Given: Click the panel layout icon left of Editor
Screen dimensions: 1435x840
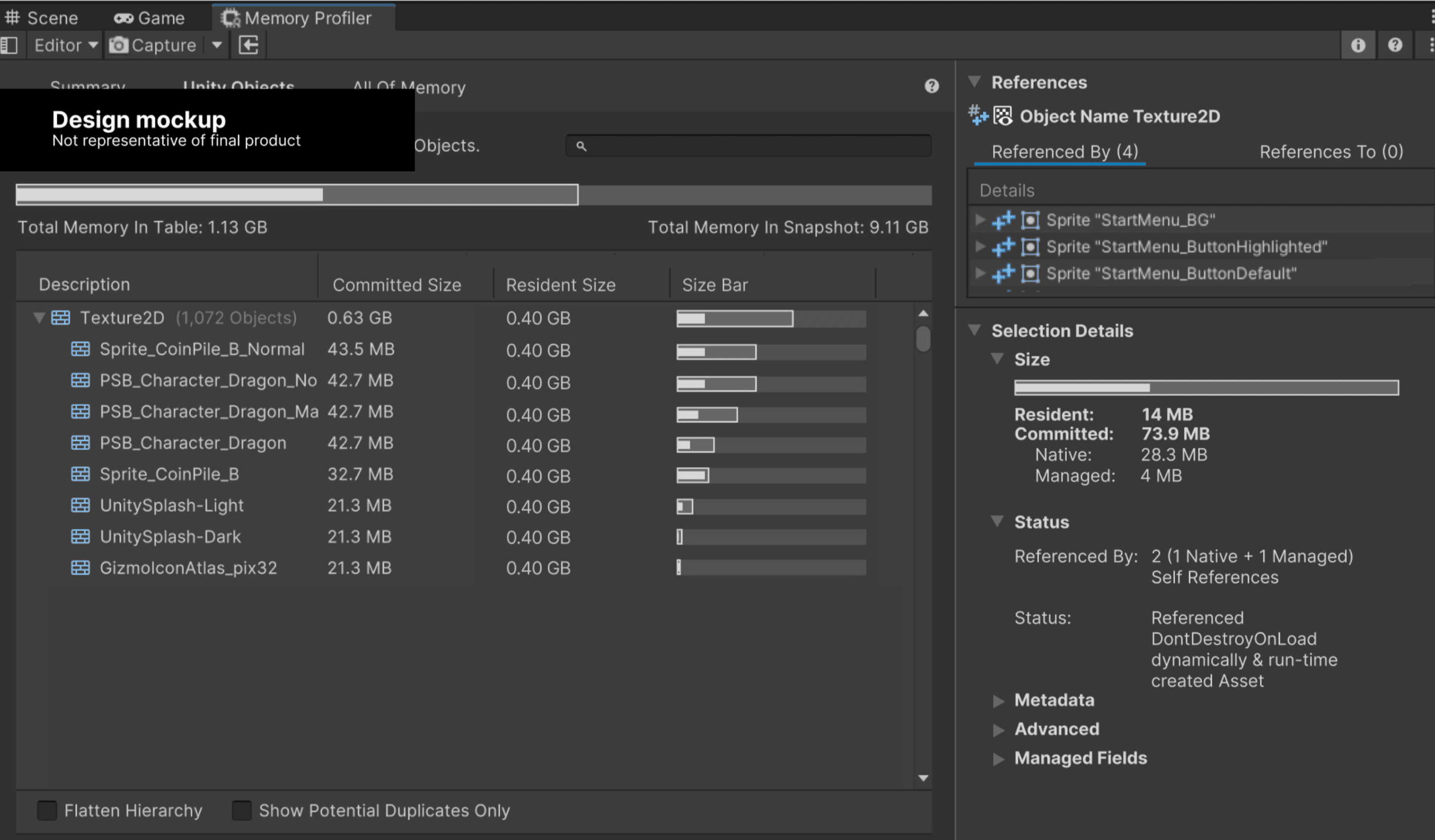Looking at the screenshot, I should point(10,45).
